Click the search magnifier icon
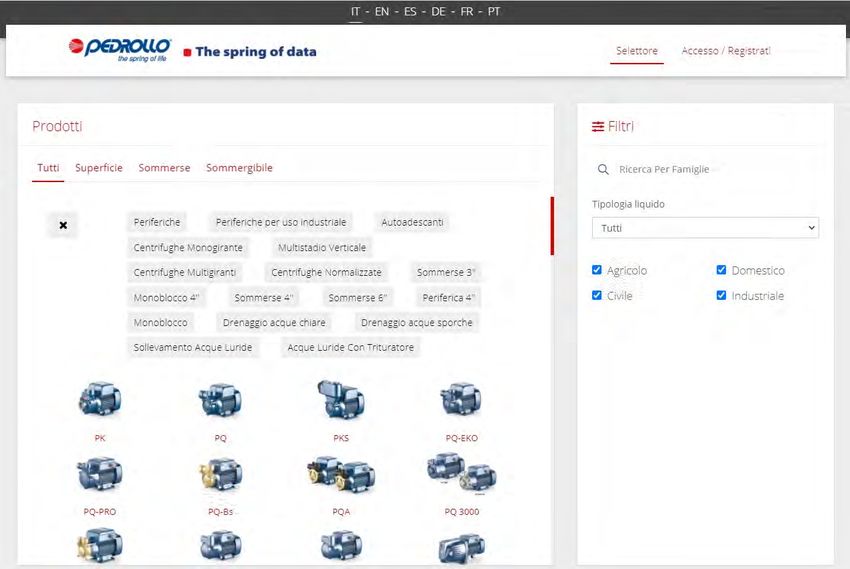850x569 pixels. tap(603, 170)
